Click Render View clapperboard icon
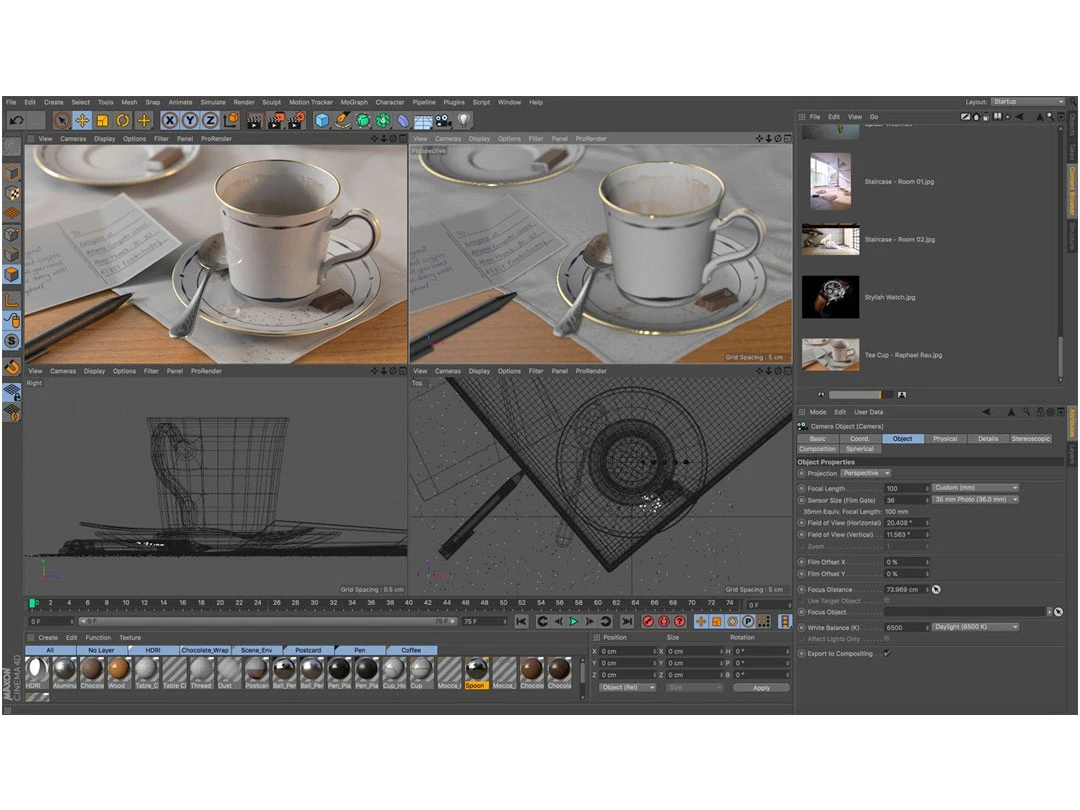 click(x=255, y=121)
